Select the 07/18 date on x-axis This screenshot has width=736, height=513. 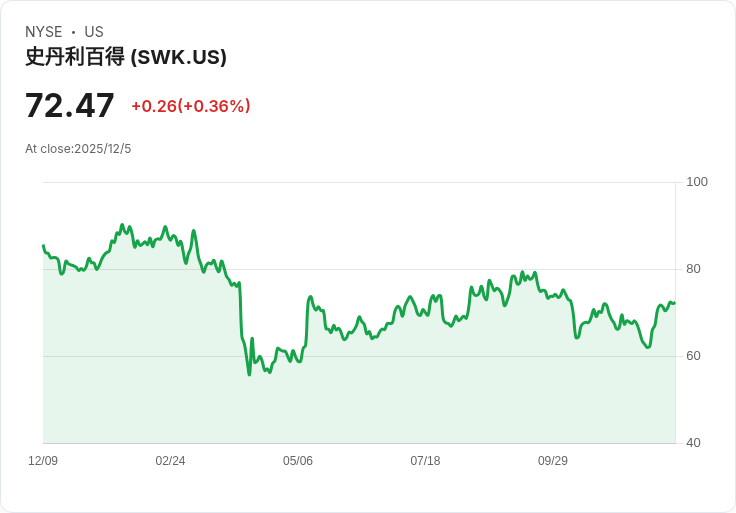425,461
